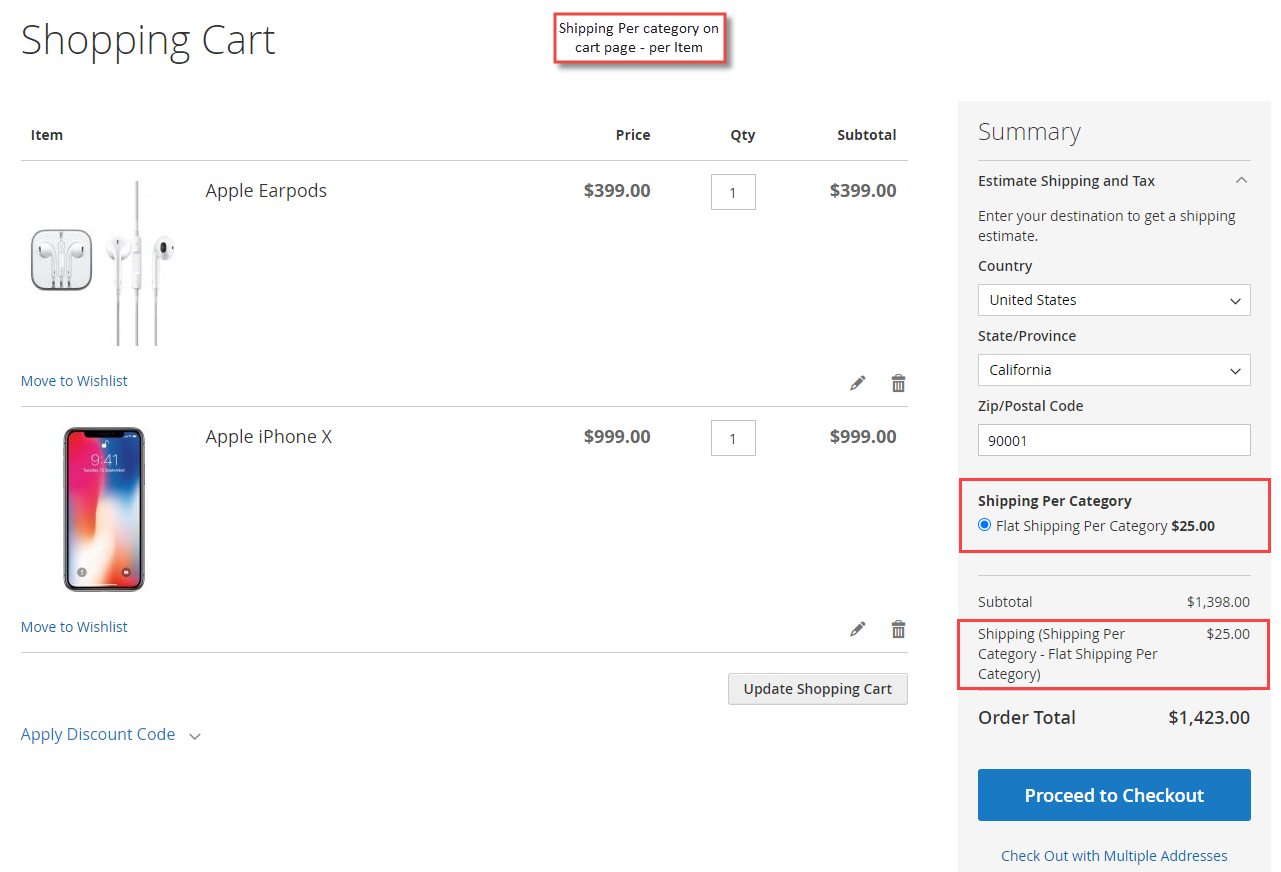Open the Country dropdown showing United States

click(1114, 300)
